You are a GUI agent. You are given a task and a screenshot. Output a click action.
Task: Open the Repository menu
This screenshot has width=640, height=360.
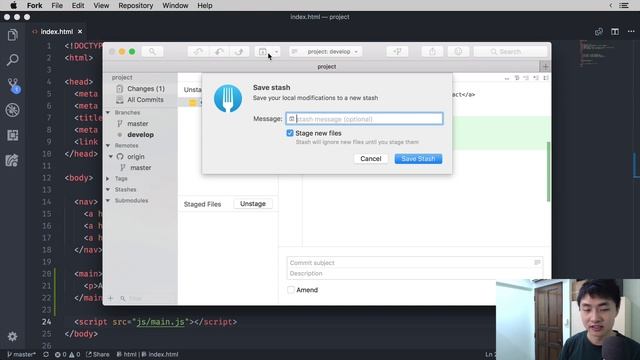point(136,5)
